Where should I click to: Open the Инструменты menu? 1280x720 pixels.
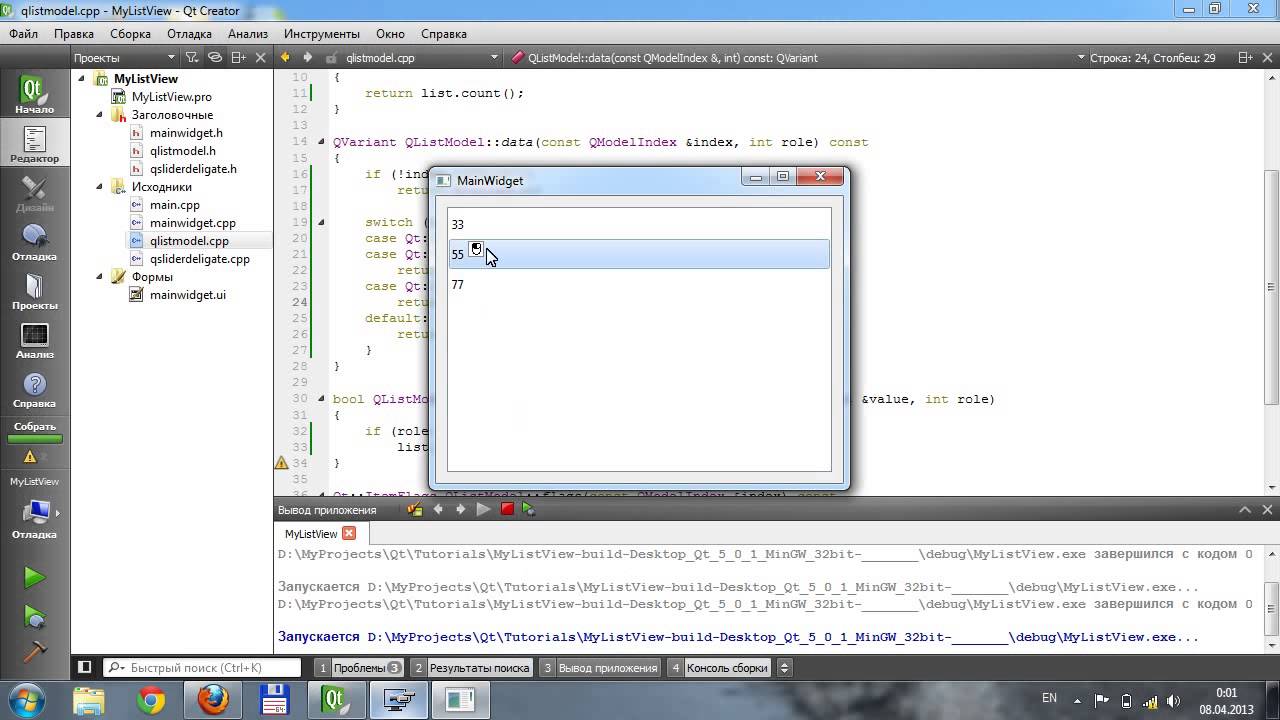[322, 34]
